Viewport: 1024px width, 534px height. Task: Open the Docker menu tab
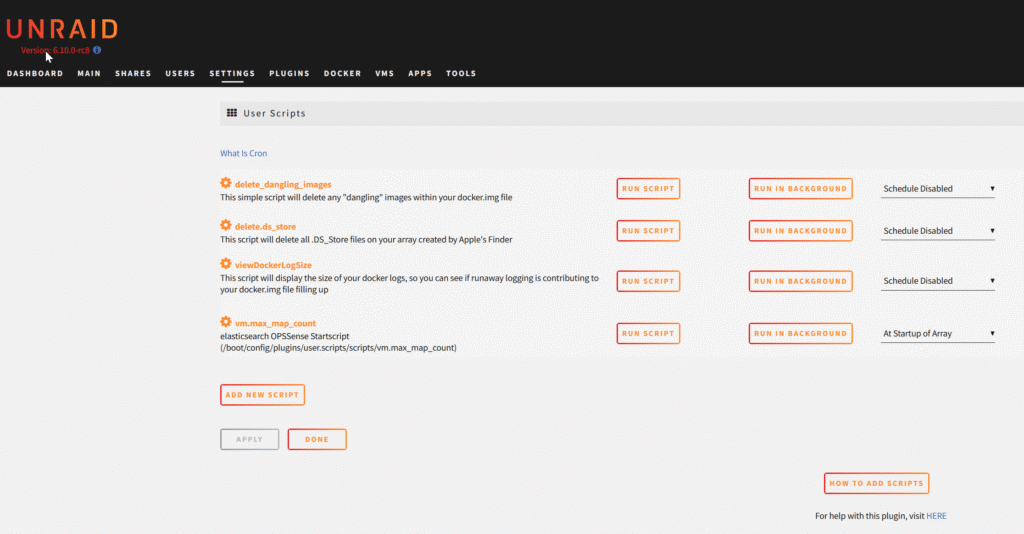342,73
